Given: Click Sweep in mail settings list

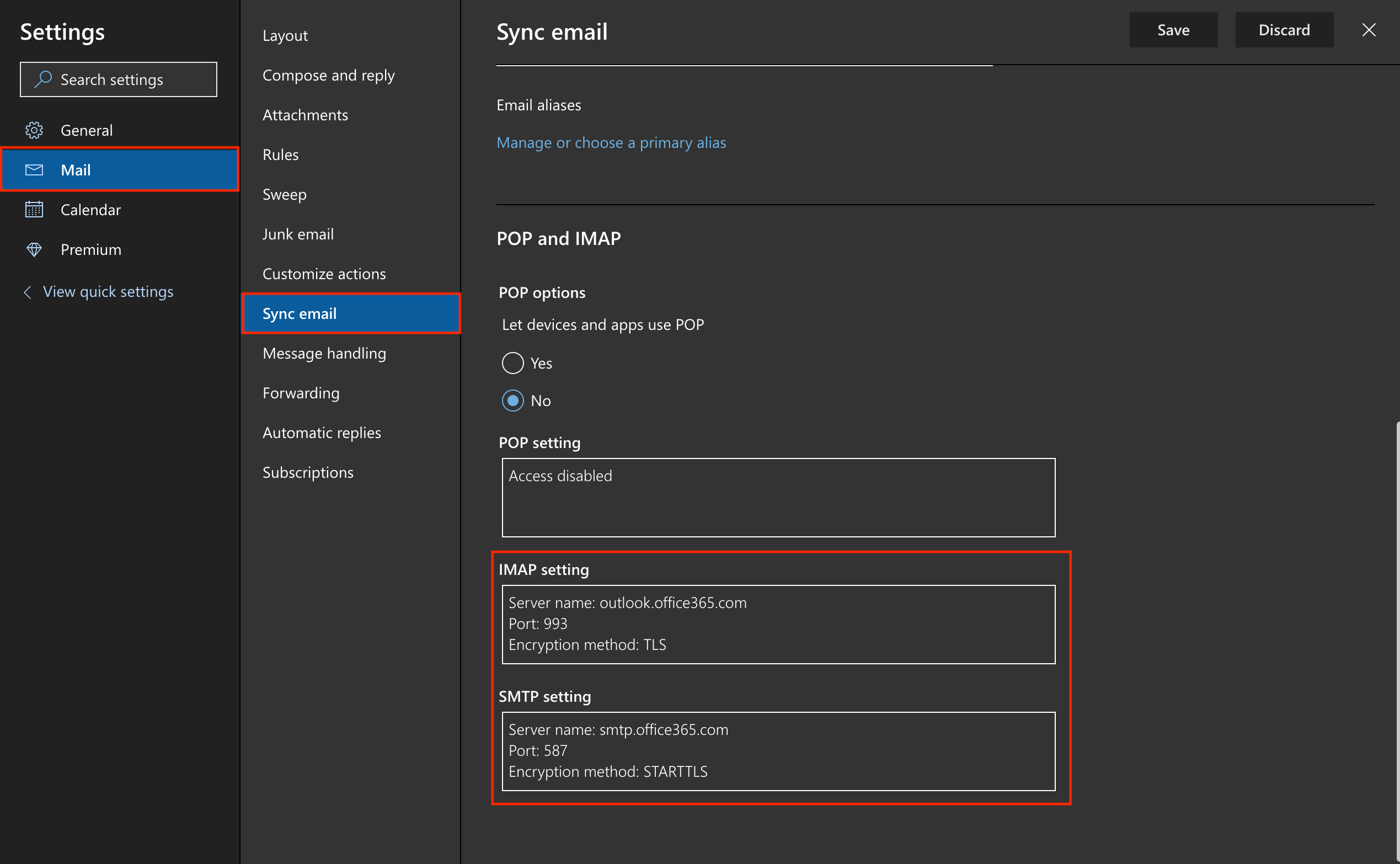Looking at the screenshot, I should pyautogui.click(x=285, y=194).
